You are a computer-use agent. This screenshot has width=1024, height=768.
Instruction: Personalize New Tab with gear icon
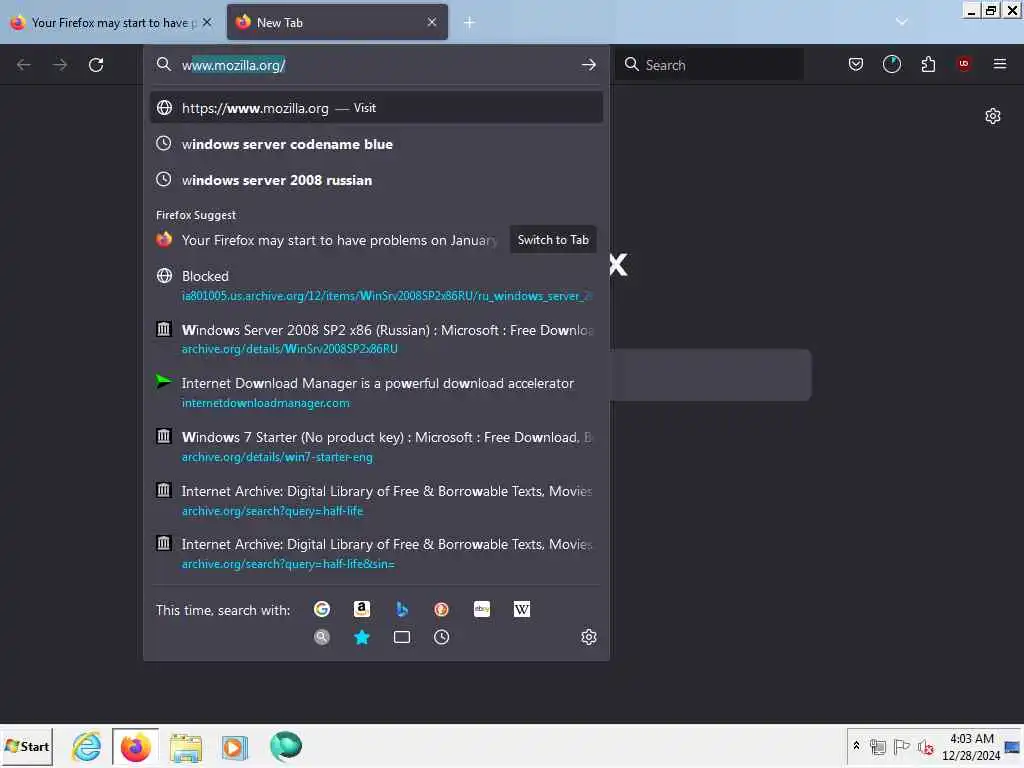point(993,116)
